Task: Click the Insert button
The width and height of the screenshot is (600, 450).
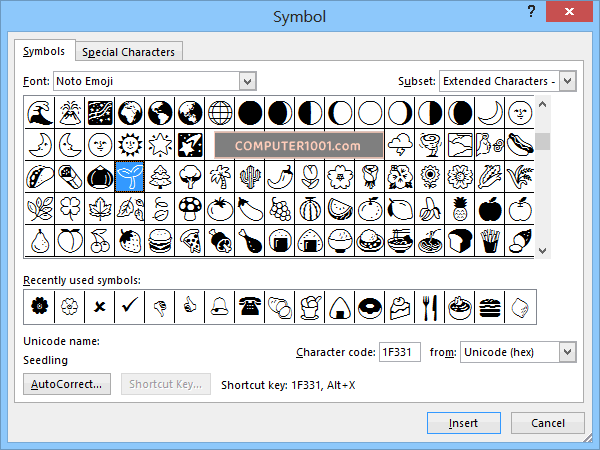Action: point(463,423)
